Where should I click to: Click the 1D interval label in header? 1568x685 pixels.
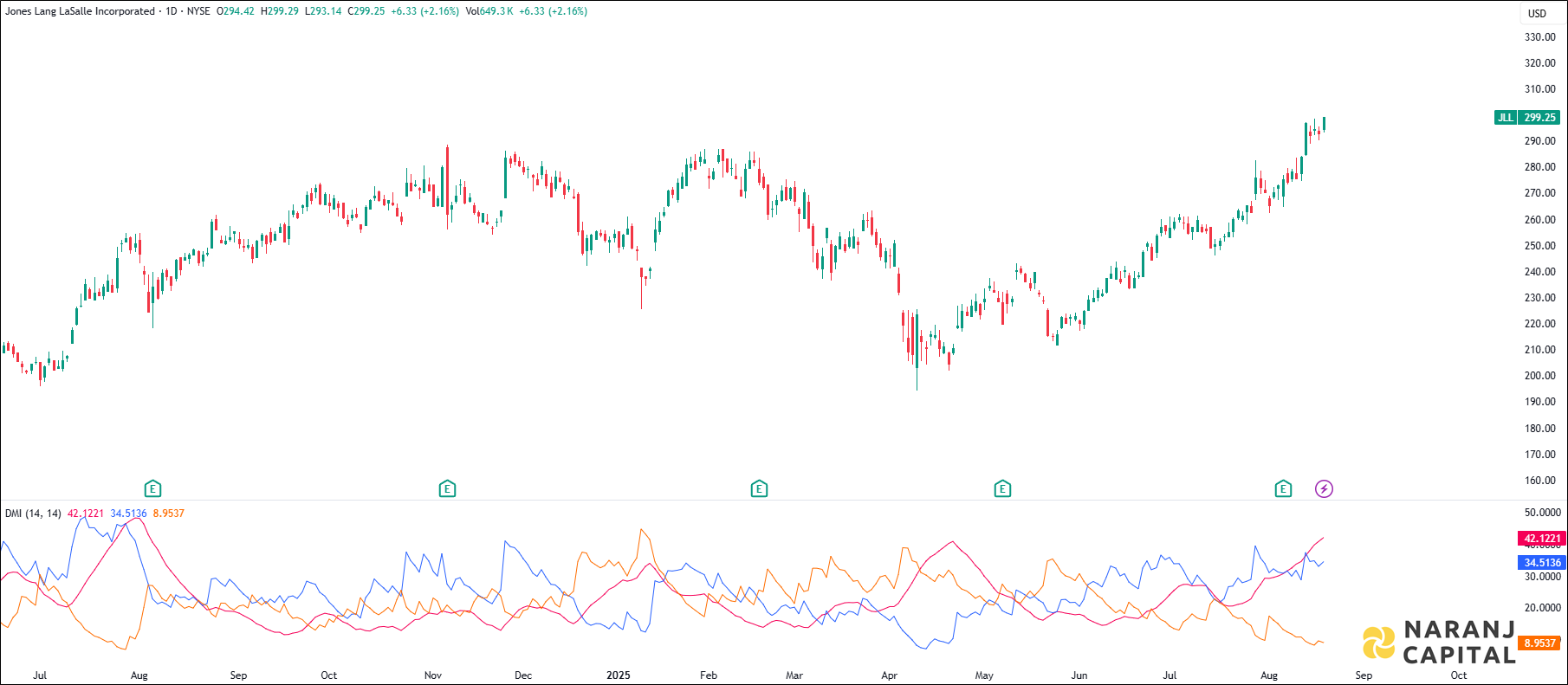pos(171,11)
